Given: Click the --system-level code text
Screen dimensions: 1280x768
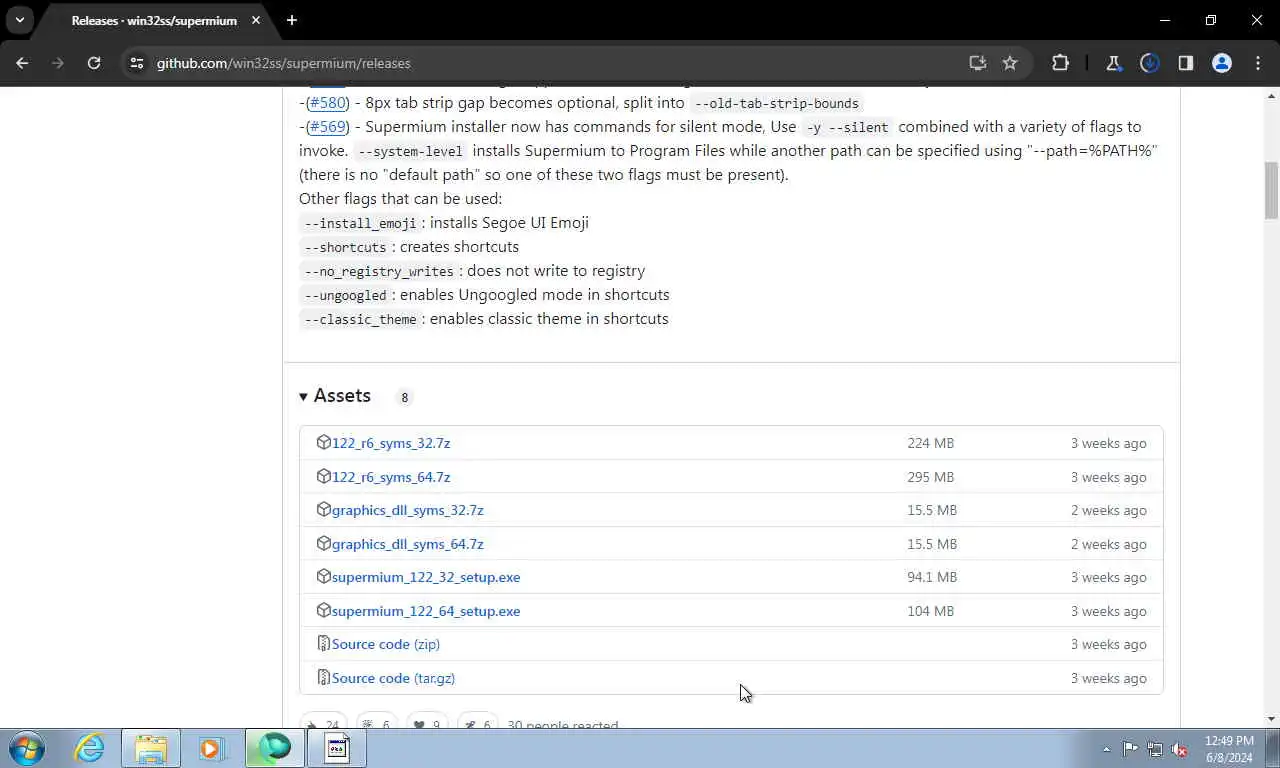Looking at the screenshot, I should click(x=410, y=151).
